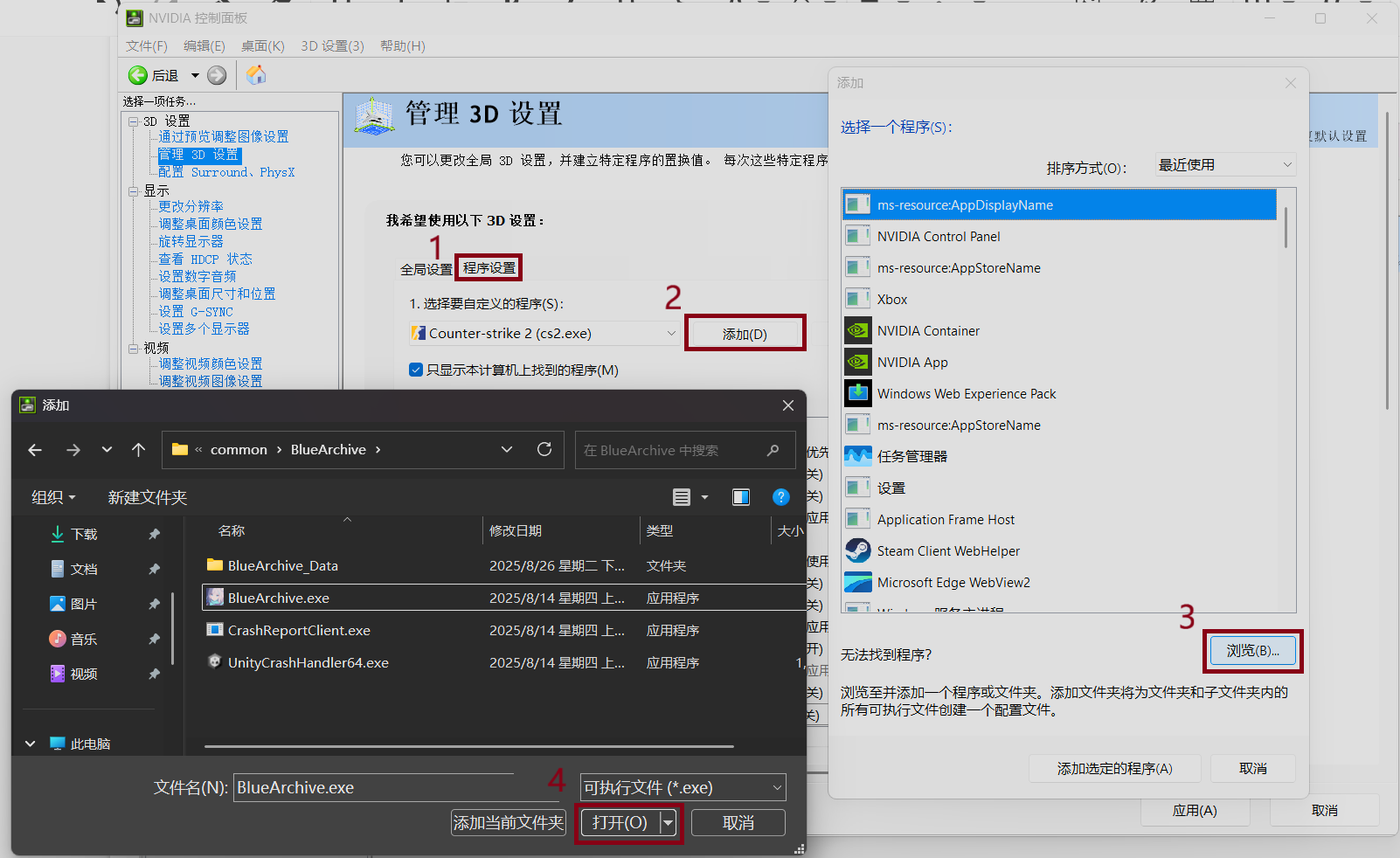The width and height of the screenshot is (1400, 858).
Task: Go up one folder level
Action: pyautogui.click(x=138, y=449)
